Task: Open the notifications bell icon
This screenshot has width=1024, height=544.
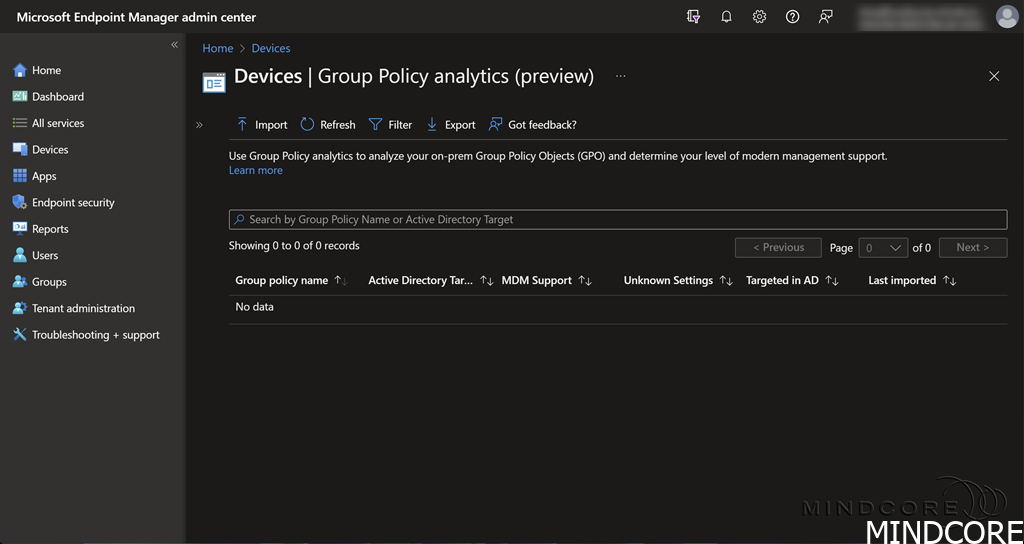Action: pos(726,17)
